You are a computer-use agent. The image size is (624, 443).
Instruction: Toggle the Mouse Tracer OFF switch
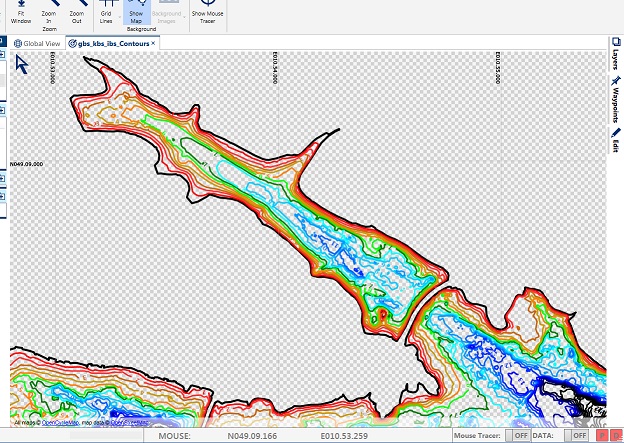(520, 436)
